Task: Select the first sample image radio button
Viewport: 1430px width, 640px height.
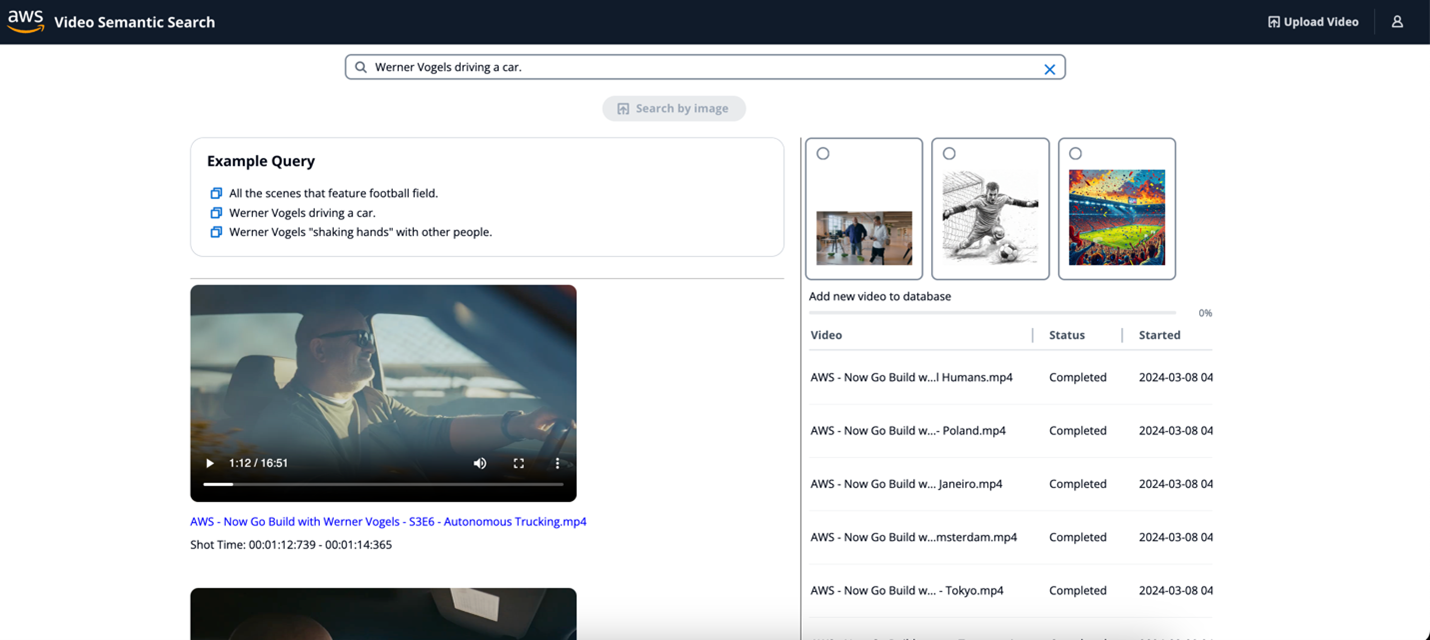Action: [823, 152]
